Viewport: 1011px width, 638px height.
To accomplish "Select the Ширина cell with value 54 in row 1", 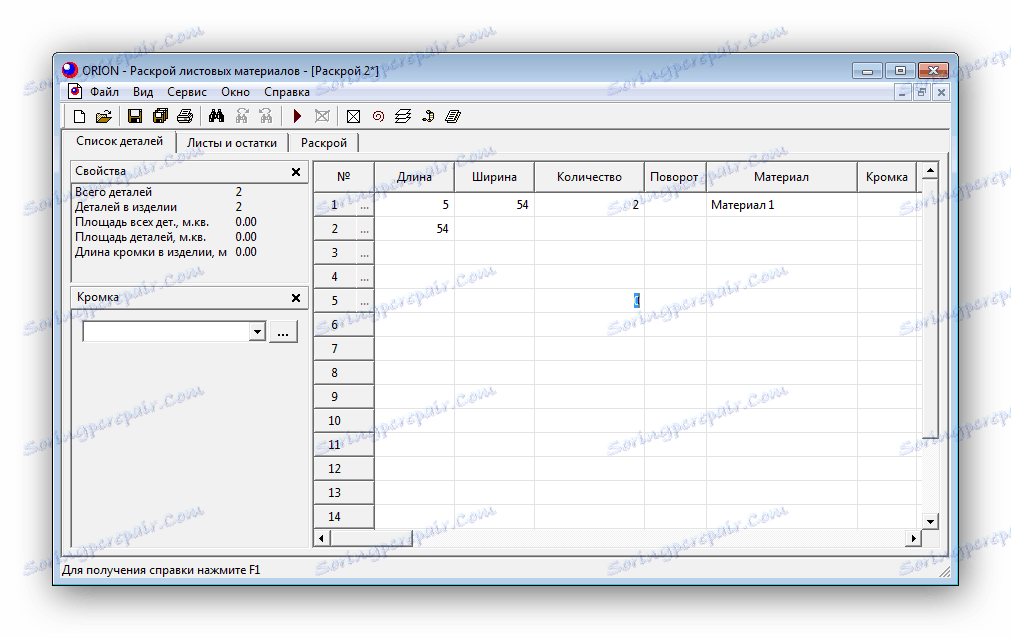I will tap(495, 205).
